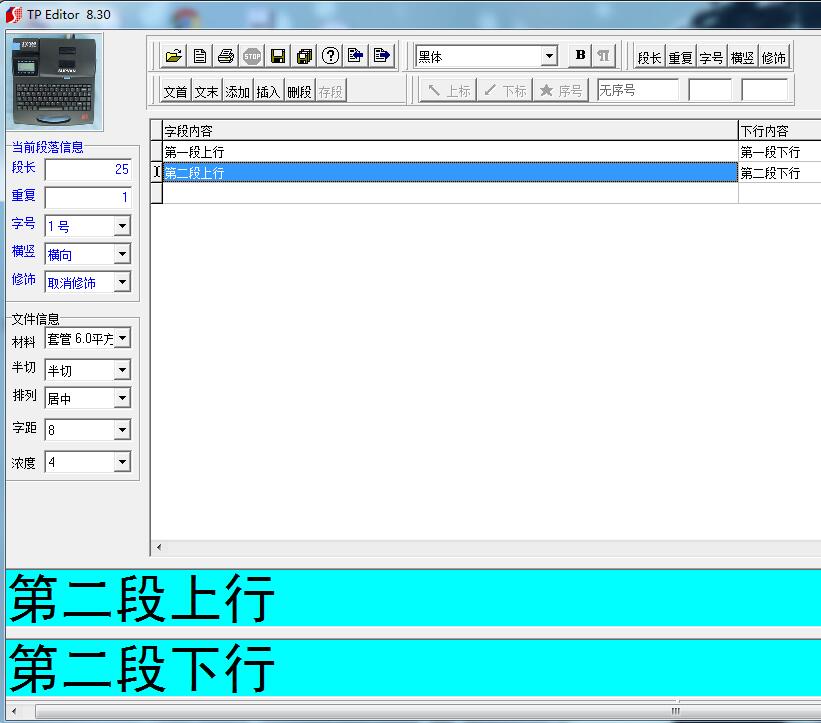821x723 pixels.
Task: Open a file using the folder icon
Action: pos(174,55)
